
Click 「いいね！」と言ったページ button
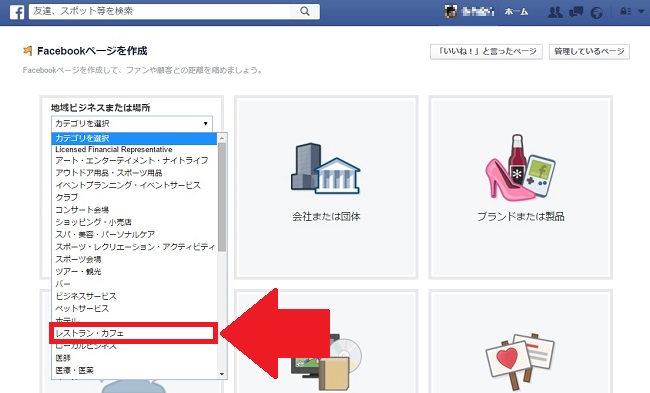coord(486,51)
